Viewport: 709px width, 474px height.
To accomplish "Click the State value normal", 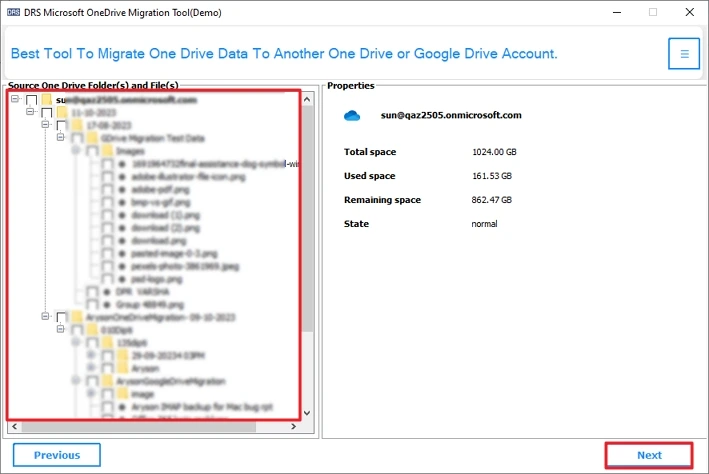I will (484, 224).
